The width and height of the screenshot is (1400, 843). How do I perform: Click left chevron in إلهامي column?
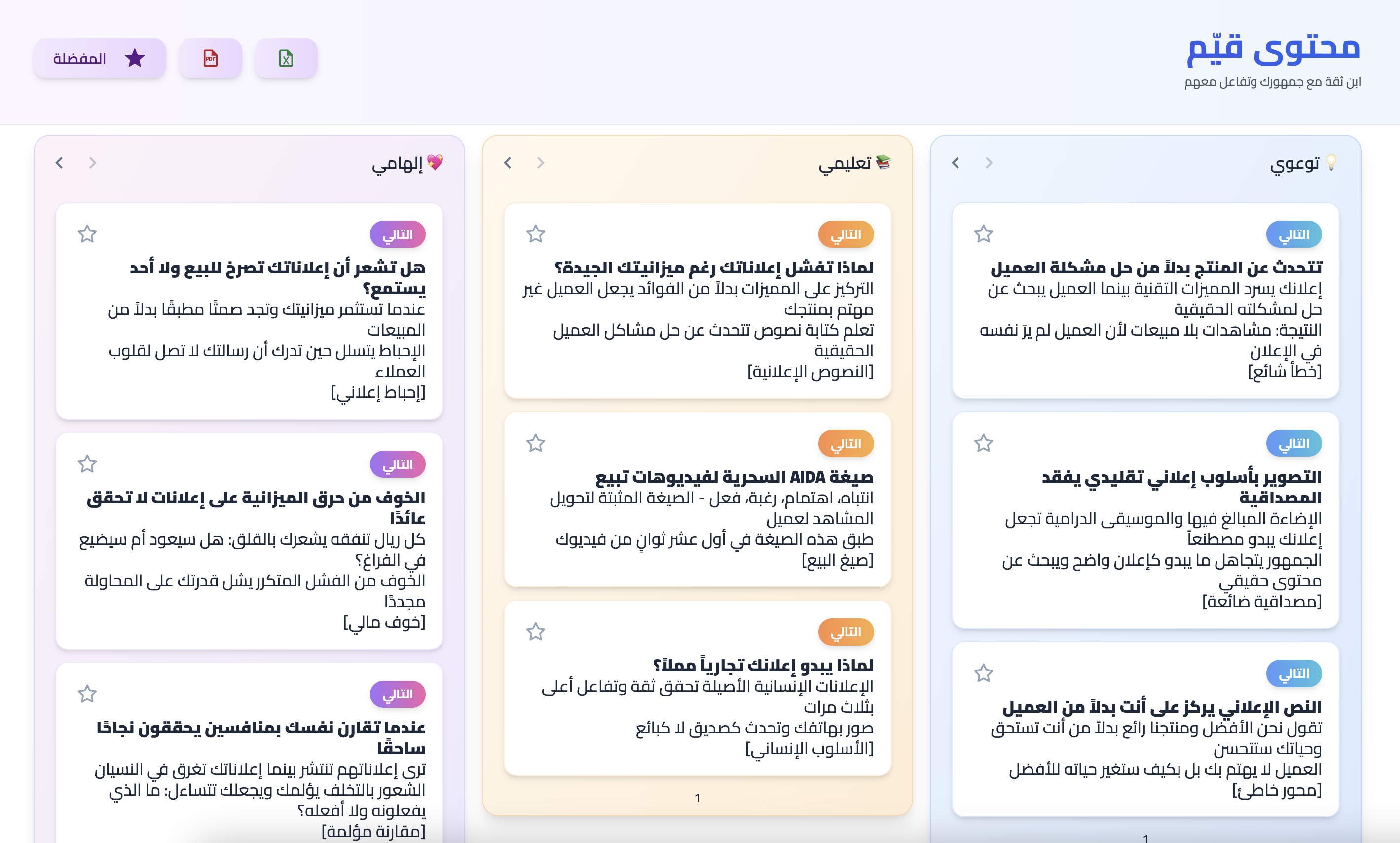coord(60,163)
